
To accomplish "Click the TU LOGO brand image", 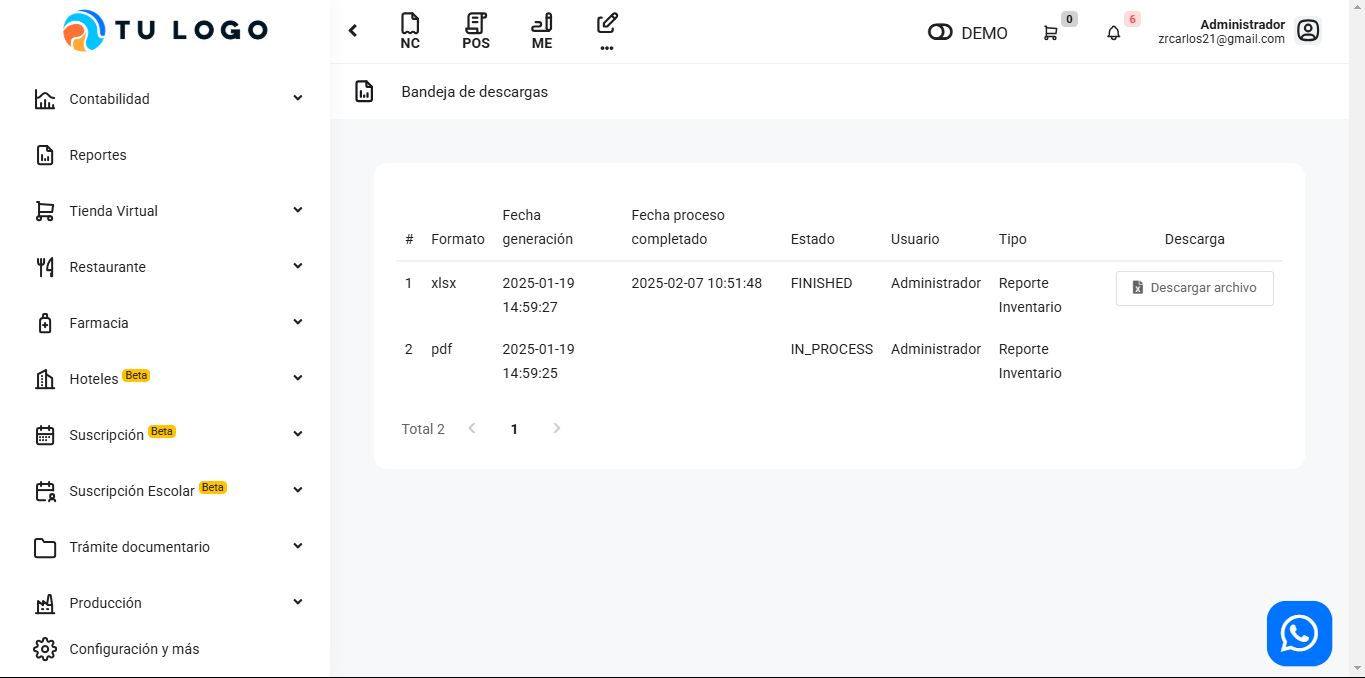I will 165,31.
